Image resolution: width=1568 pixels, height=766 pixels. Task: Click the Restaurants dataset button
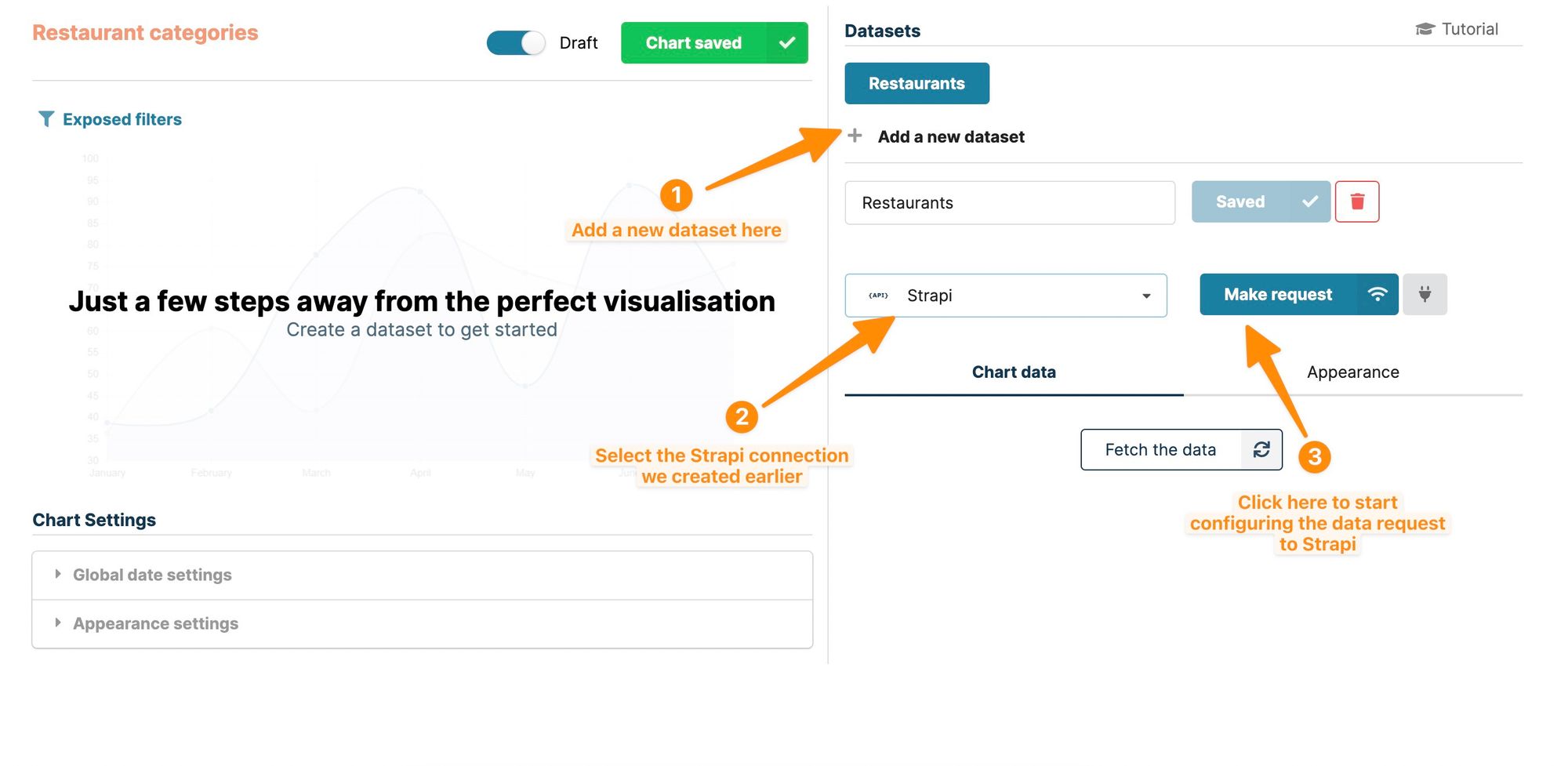point(916,83)
